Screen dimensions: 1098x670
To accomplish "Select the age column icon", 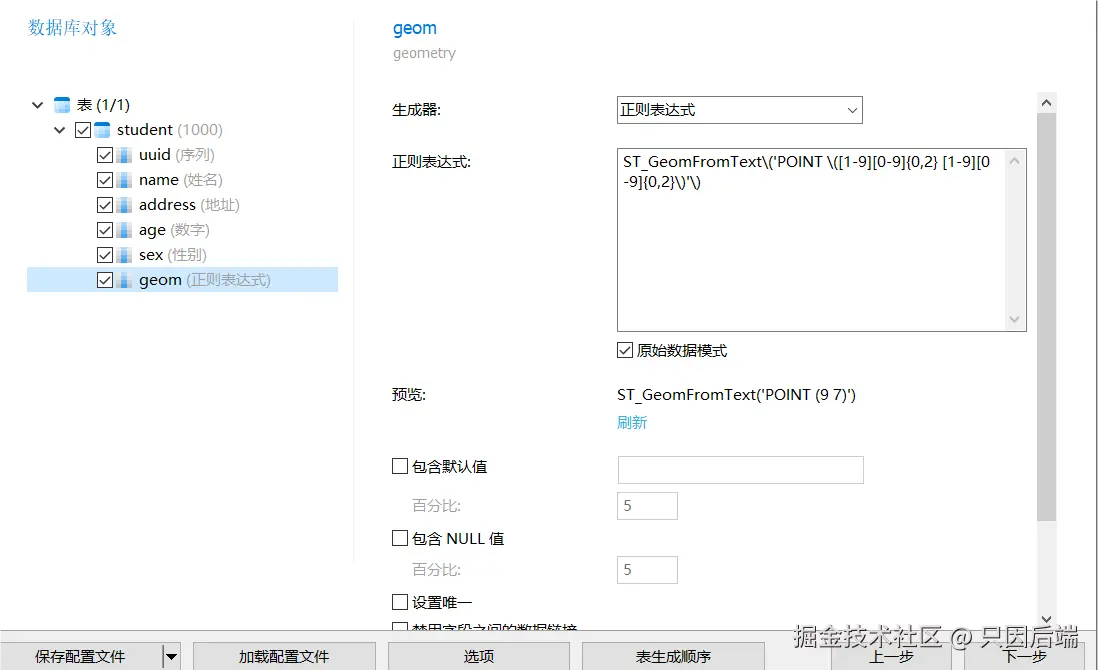I will [x=125, y=229].
